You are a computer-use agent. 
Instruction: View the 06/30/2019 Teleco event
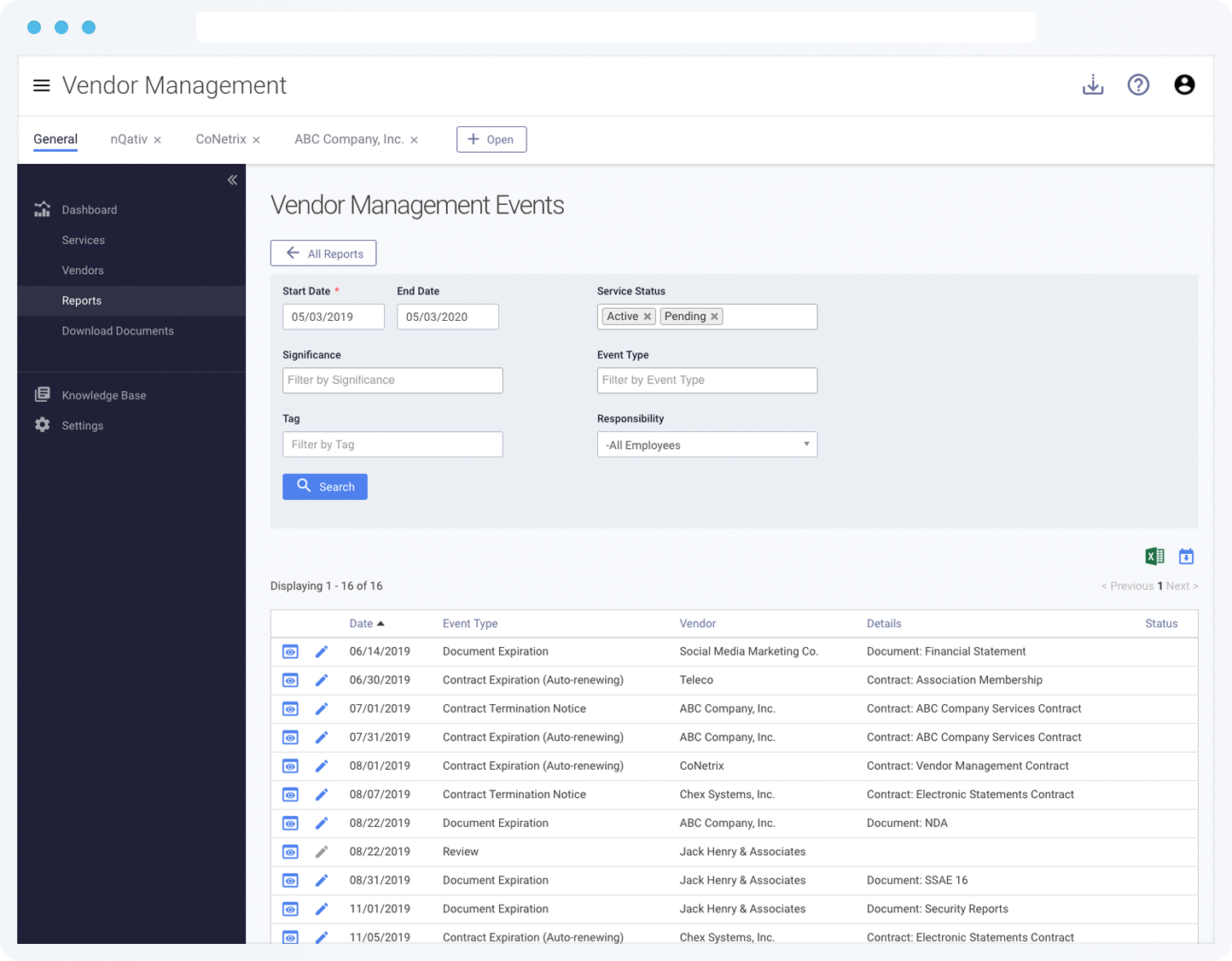[290, 681]
